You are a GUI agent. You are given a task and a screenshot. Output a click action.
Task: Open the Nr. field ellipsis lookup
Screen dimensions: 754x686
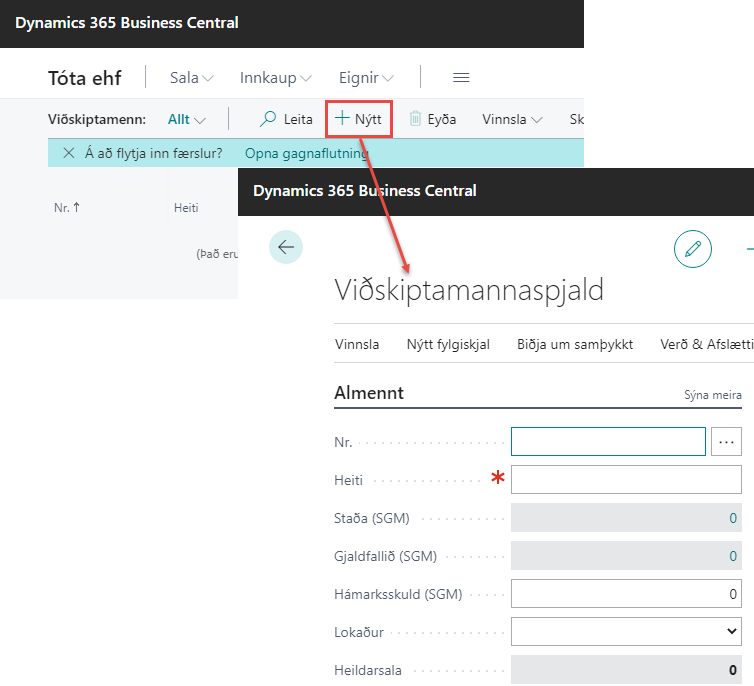pos(726,441)
